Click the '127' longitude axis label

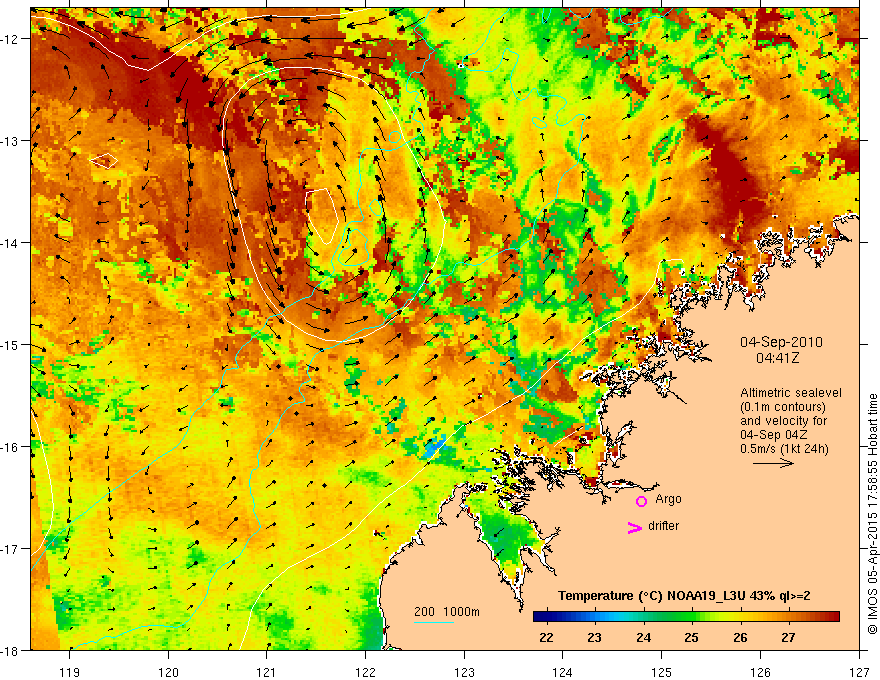pos(859,672)
